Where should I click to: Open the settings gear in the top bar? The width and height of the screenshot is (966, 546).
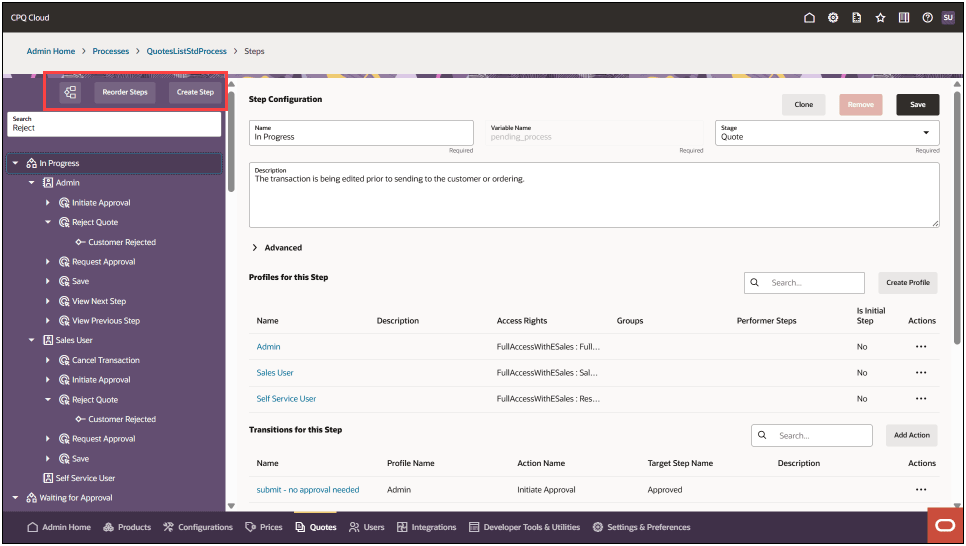[833, 18]
